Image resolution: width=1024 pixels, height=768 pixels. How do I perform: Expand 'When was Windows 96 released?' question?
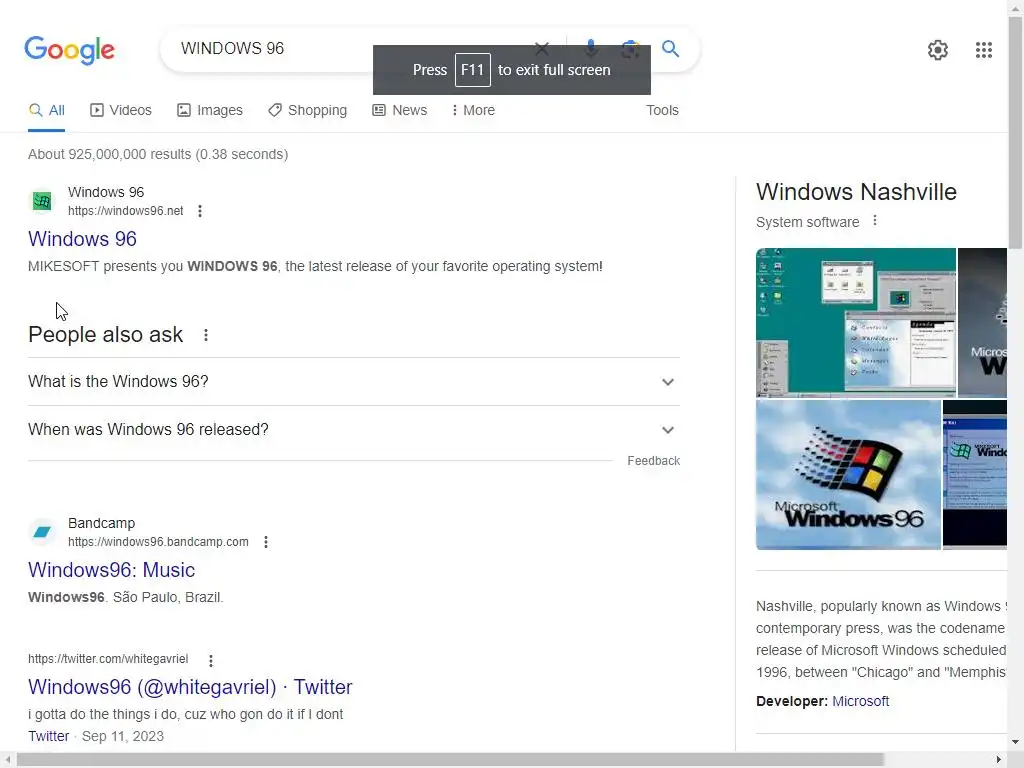(x=353, y=430)
